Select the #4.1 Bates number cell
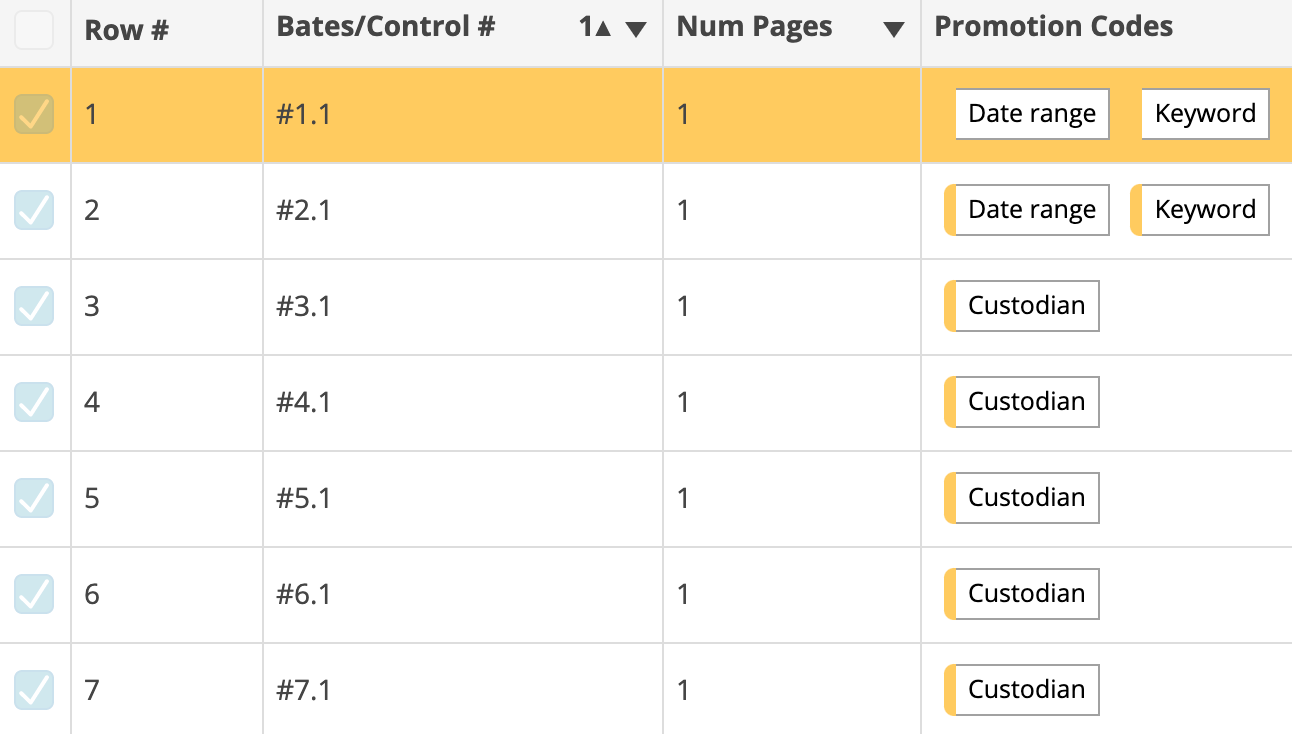1292x734 pixels. tap(463, 402)
